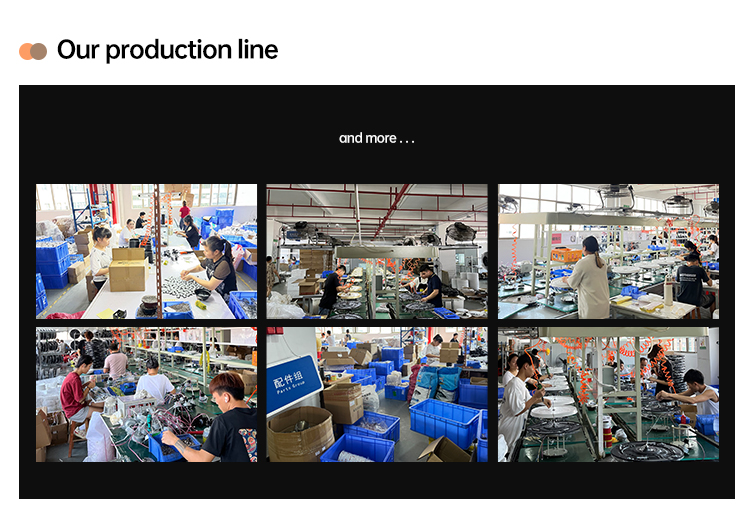Click the orange circle of the heading icon

[x=25, y=51]
